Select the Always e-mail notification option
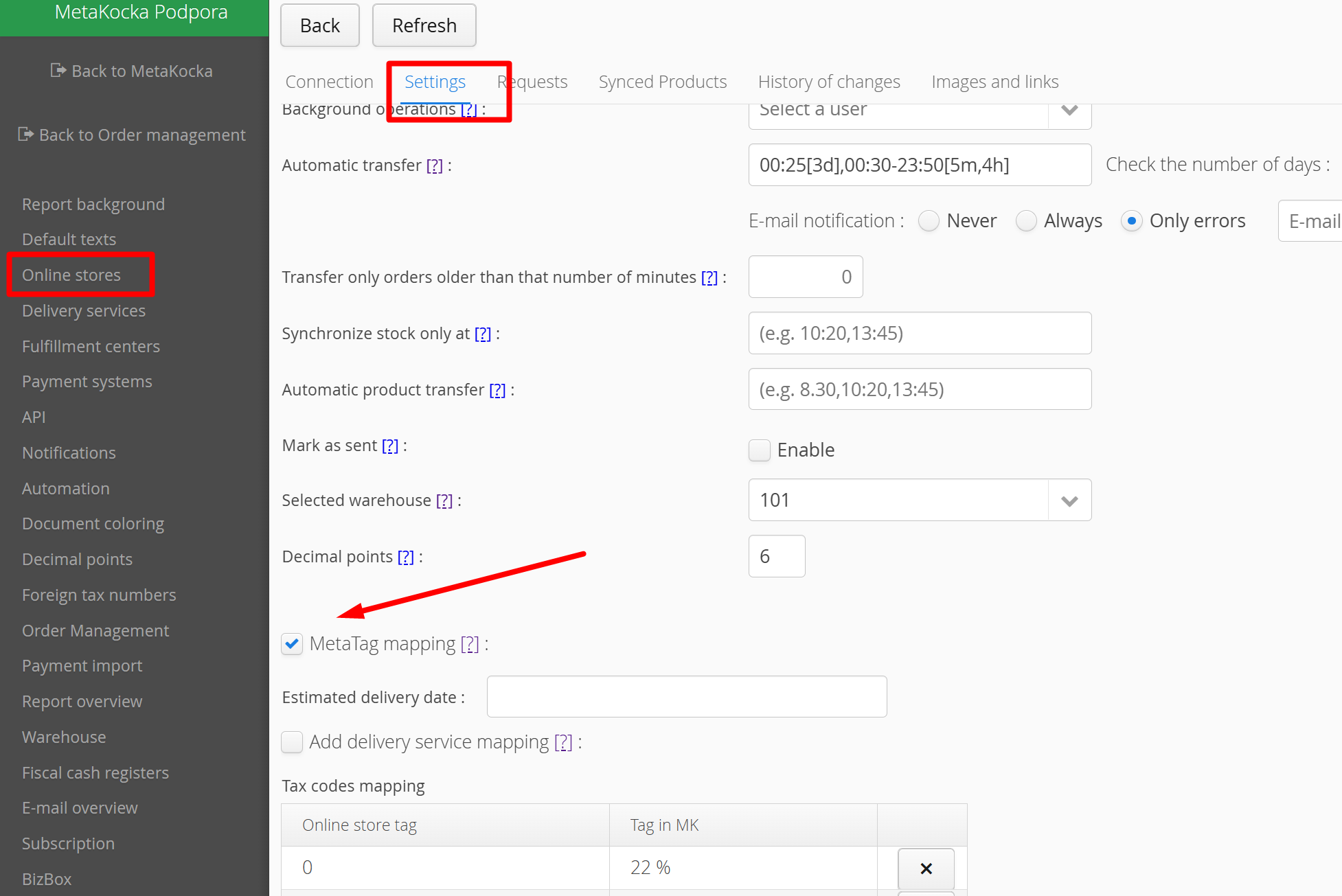1342x896 pixels. pos(1026,221)
